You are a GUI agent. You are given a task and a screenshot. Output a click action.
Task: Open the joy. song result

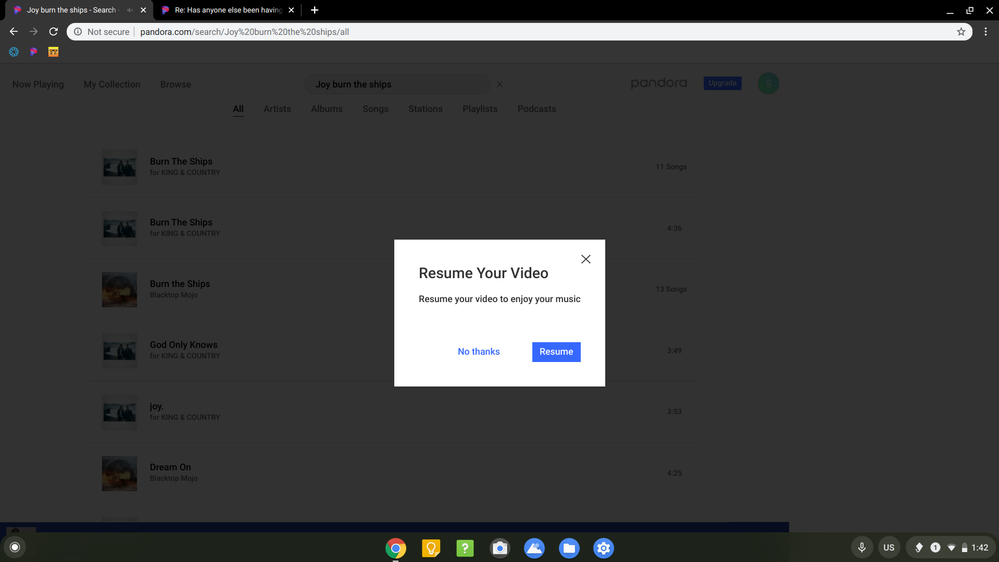(395, 412)
